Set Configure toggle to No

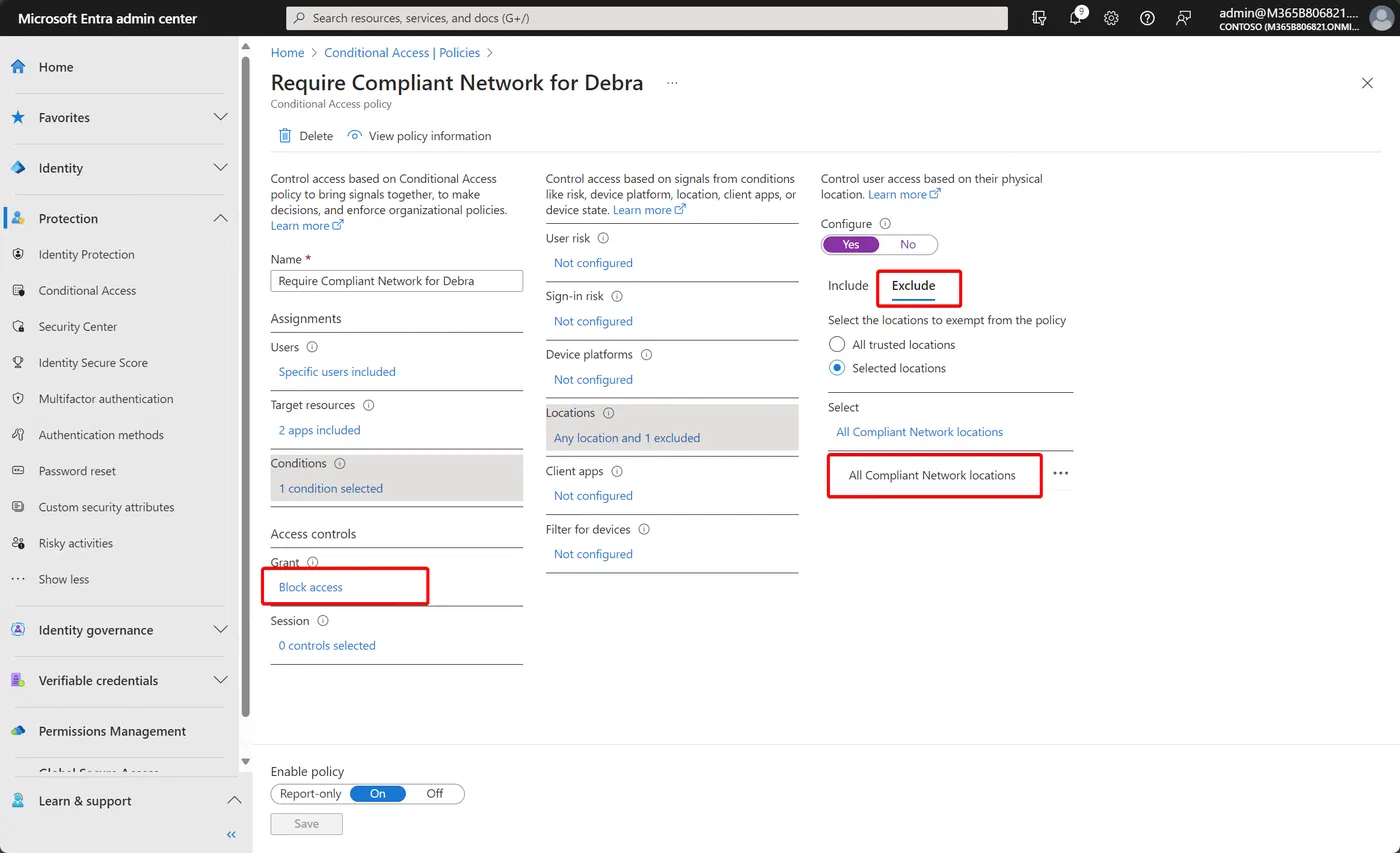click(x=908, y=245)
